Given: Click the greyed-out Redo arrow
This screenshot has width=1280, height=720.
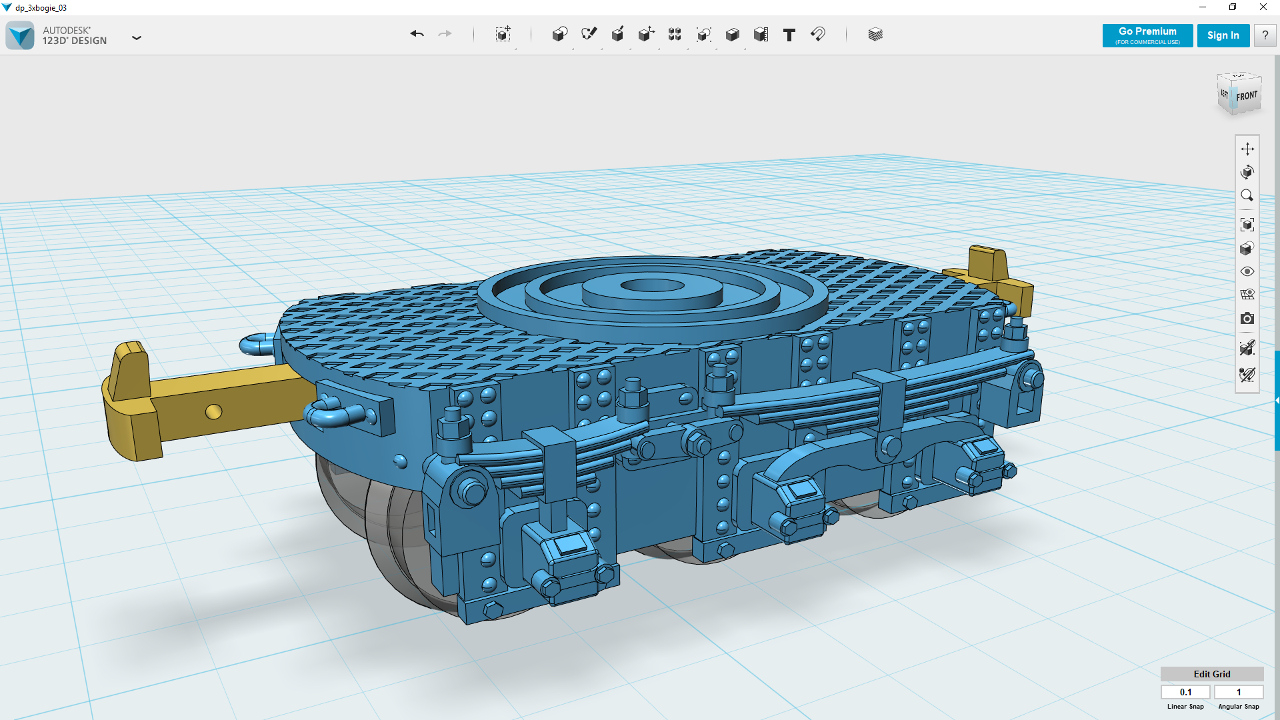Looking at the screenshot, I should click(445, 34).
